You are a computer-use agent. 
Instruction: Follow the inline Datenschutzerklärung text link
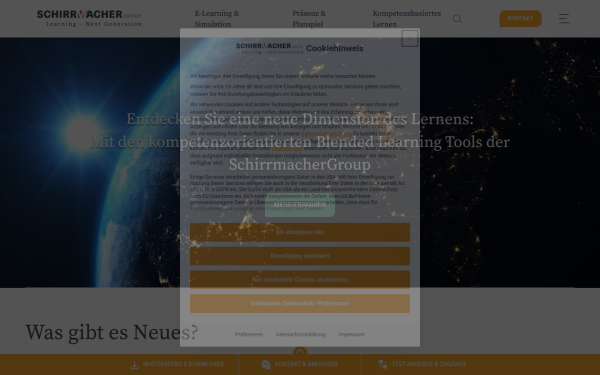tap(326, 134)
